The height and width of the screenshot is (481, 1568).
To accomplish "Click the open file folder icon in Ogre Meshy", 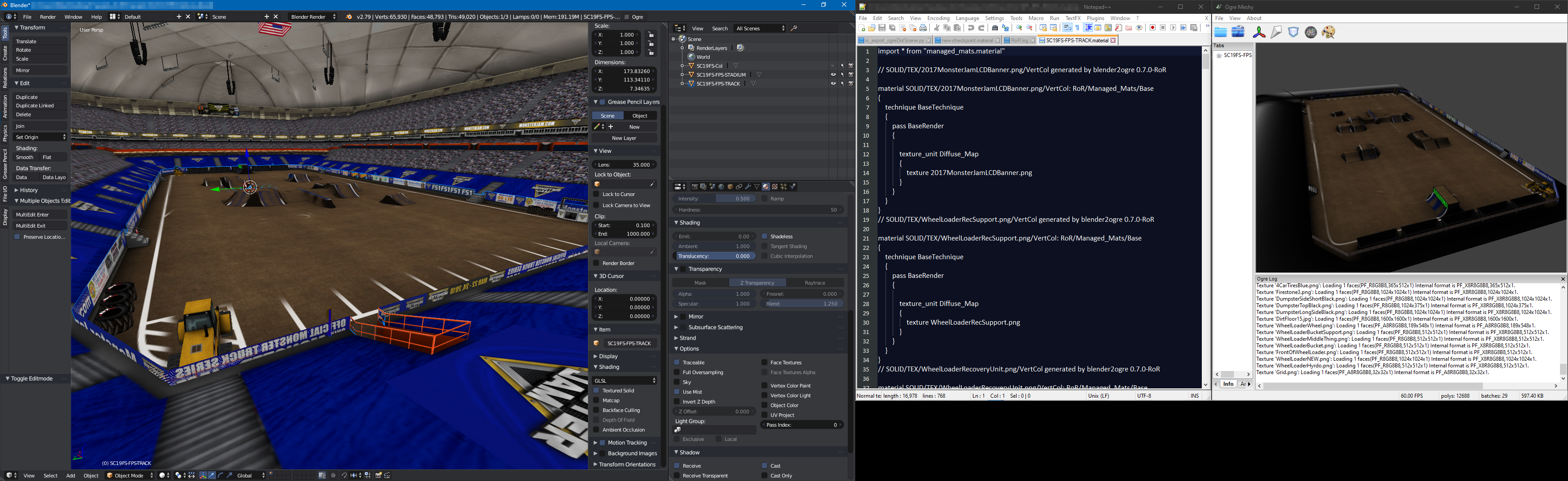I will point(1221,32).
